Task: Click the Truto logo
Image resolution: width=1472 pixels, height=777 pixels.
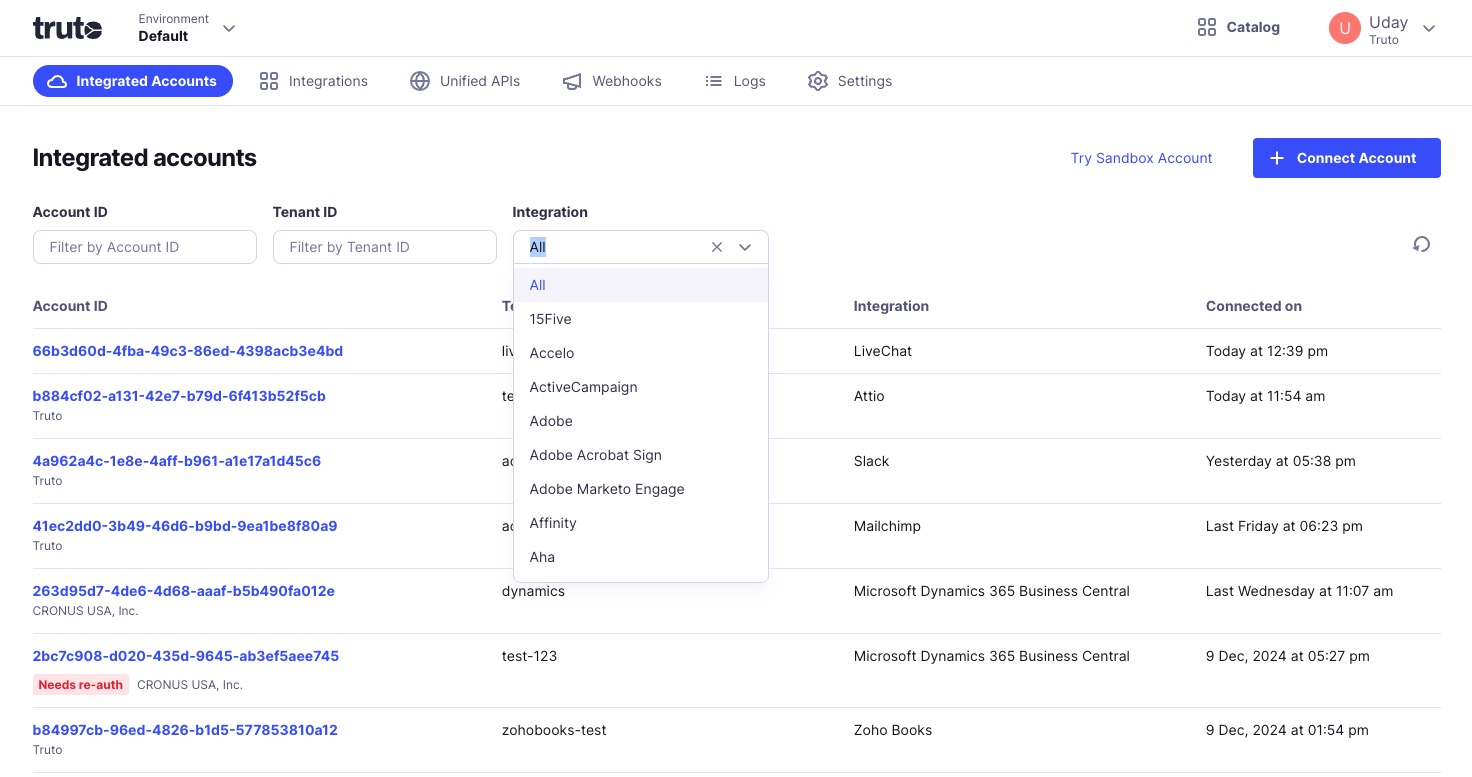Action: point(67,28)
